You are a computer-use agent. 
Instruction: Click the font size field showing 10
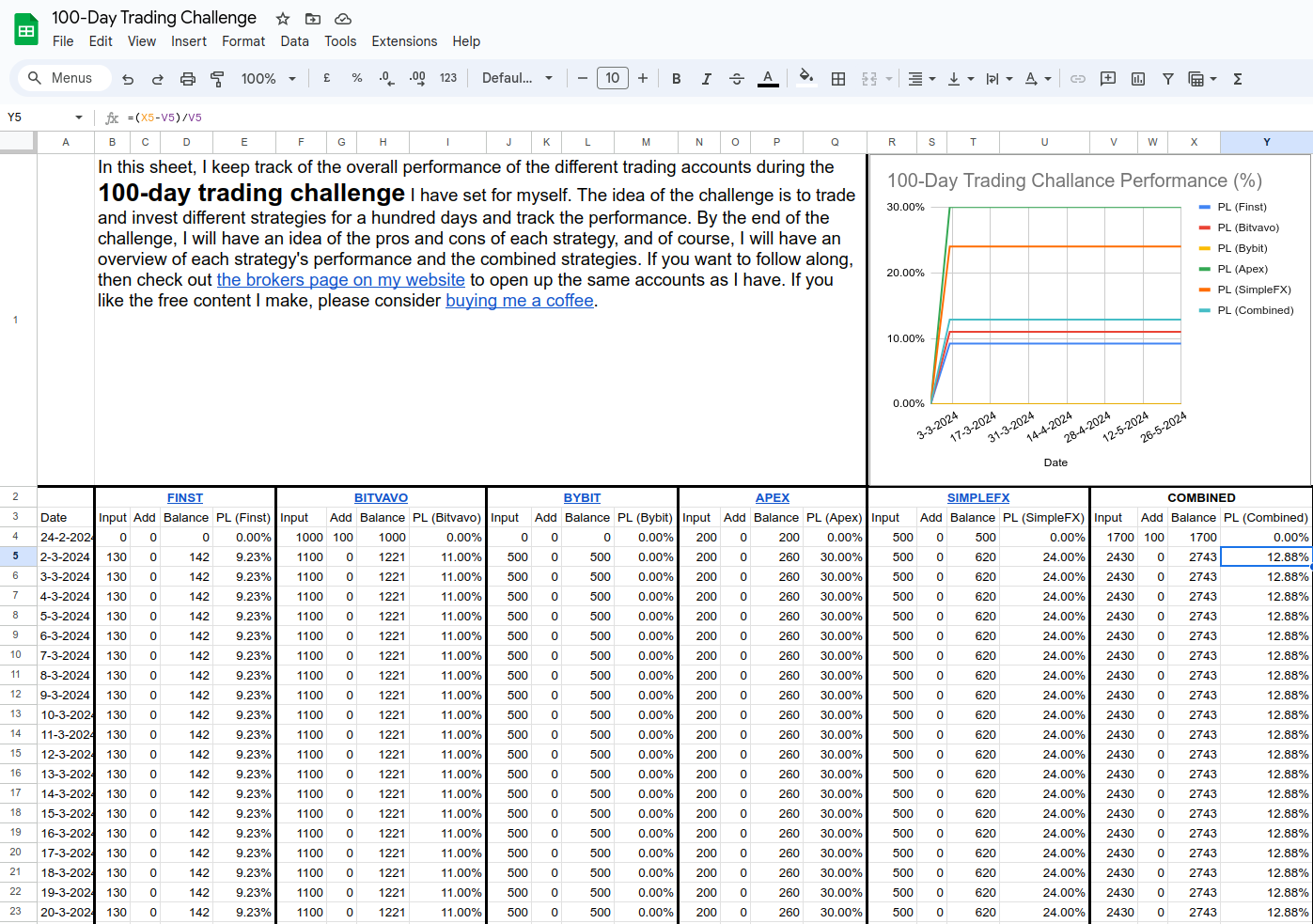613,78
